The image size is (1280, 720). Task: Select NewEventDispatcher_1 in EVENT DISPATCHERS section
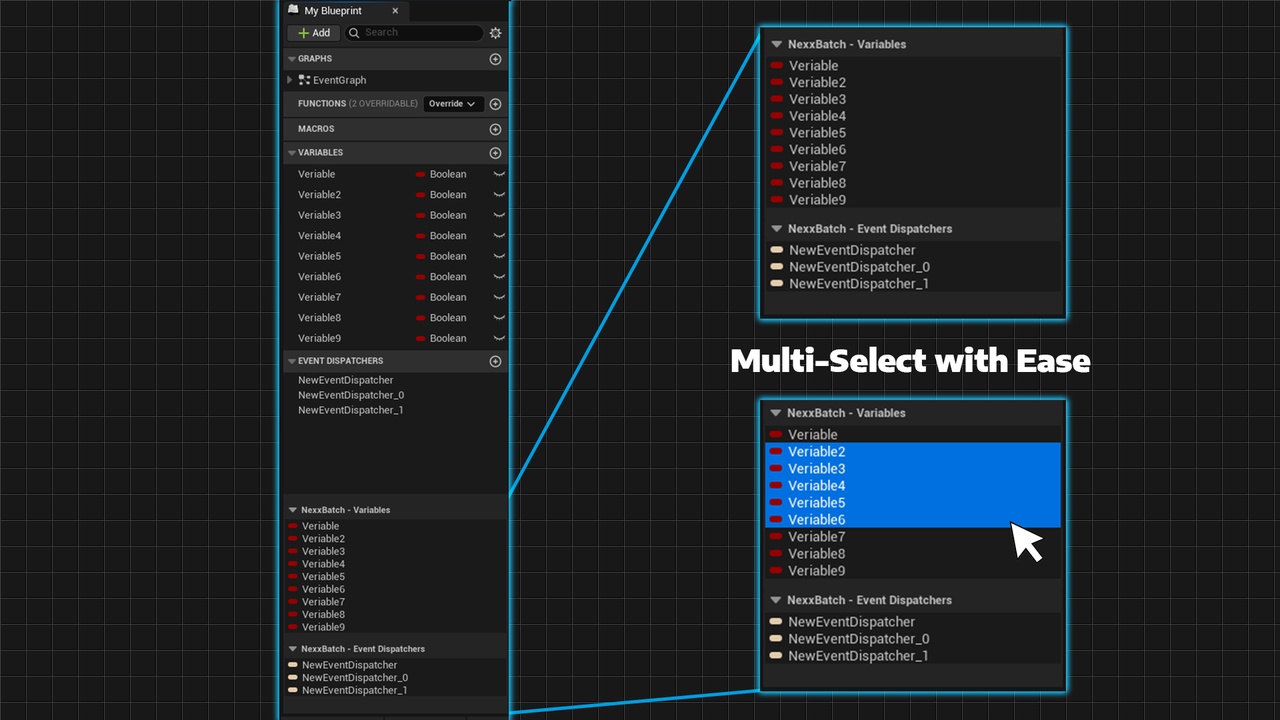click(350, 410)
